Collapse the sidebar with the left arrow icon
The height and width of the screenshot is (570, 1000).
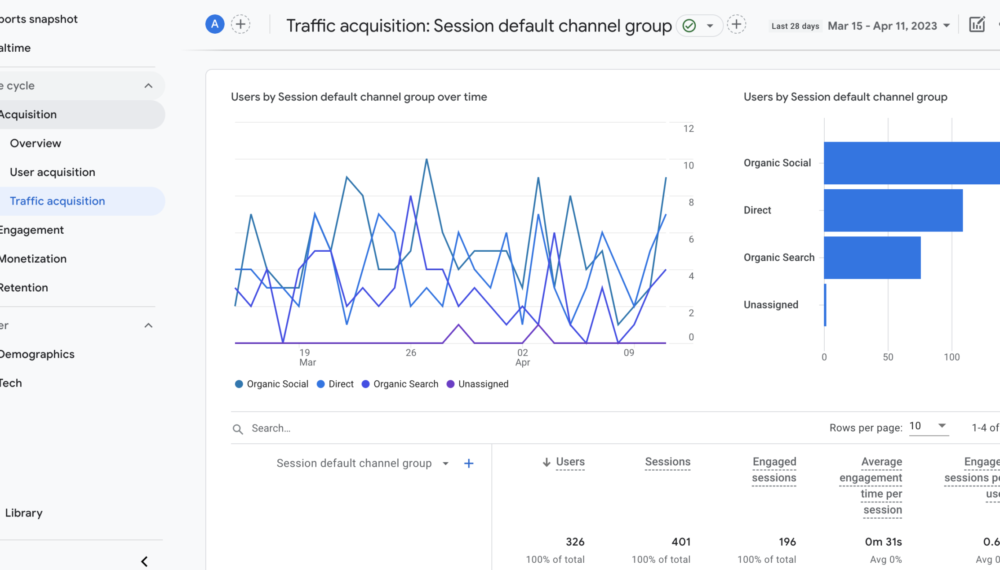pyautogui.click(x=144, y=561)
